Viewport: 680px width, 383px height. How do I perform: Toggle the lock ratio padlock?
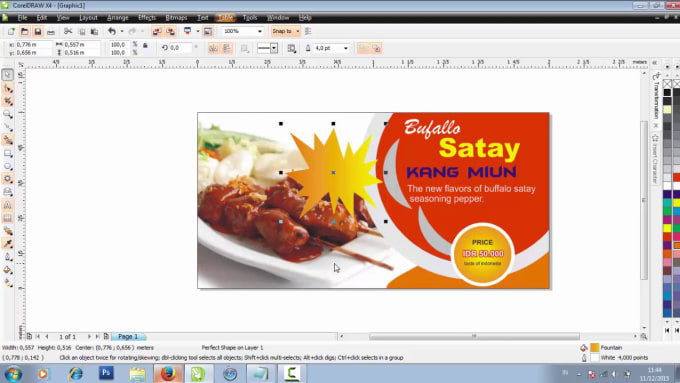pyautogui.click(x=145, y=45)
